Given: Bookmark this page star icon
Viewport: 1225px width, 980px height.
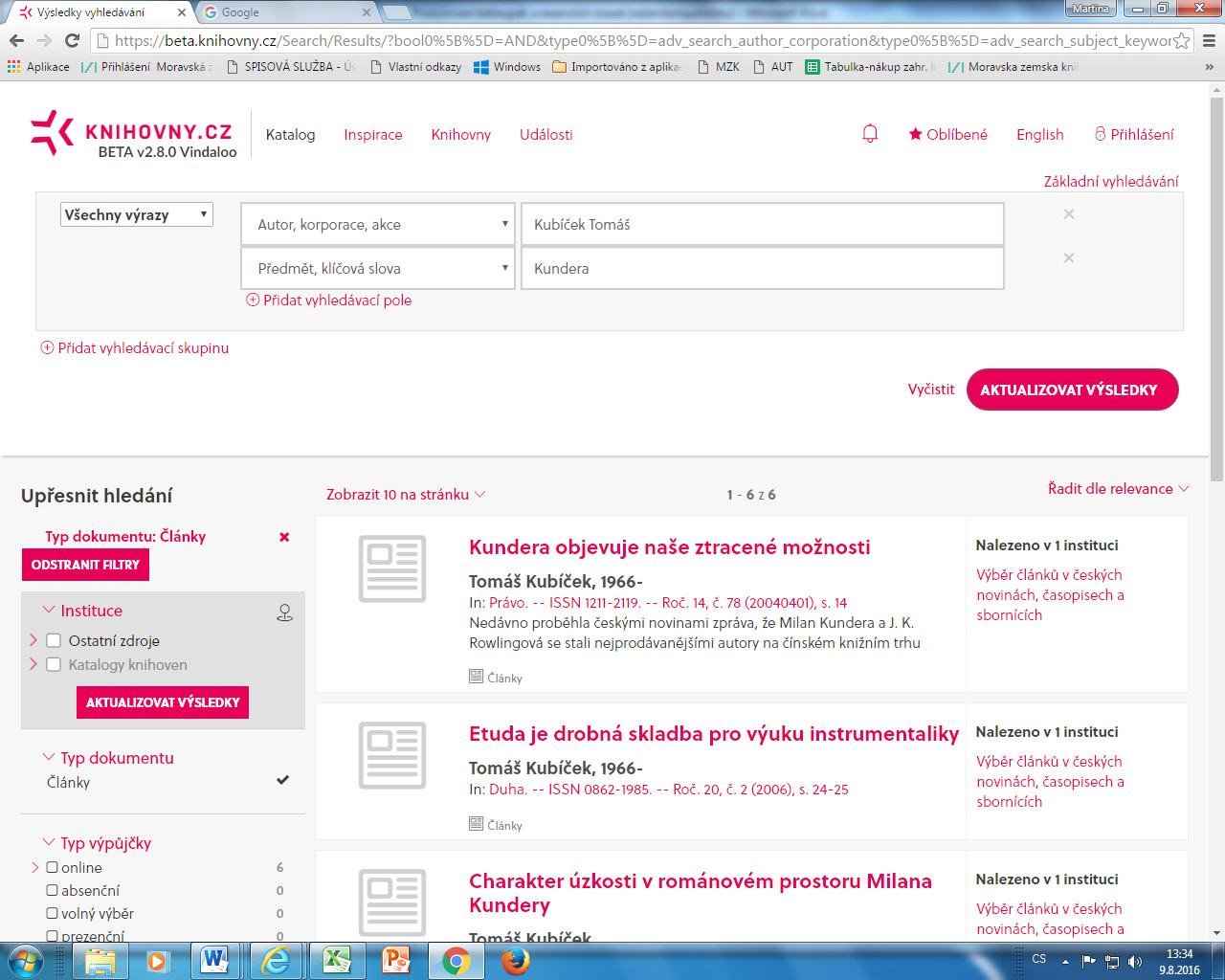Looking at the screenshot, I should (x=1182, y=40).
